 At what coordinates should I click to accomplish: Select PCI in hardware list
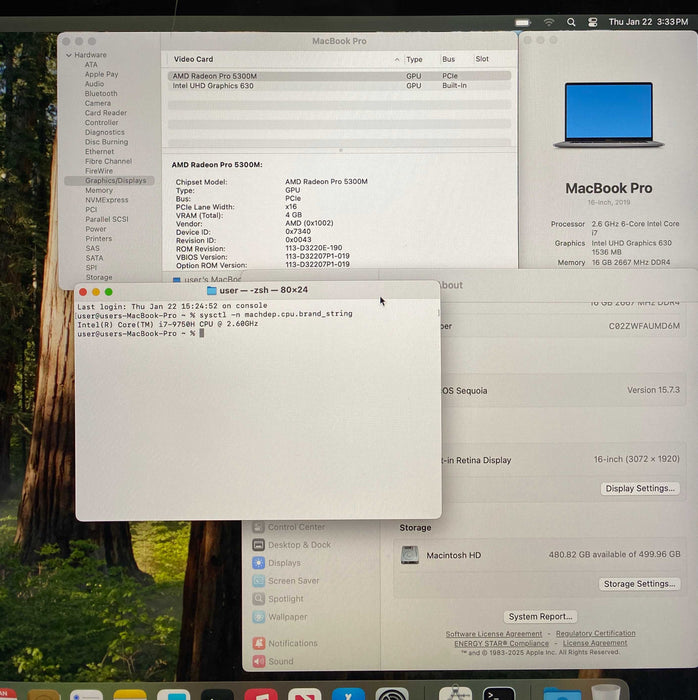click(91, 209)
